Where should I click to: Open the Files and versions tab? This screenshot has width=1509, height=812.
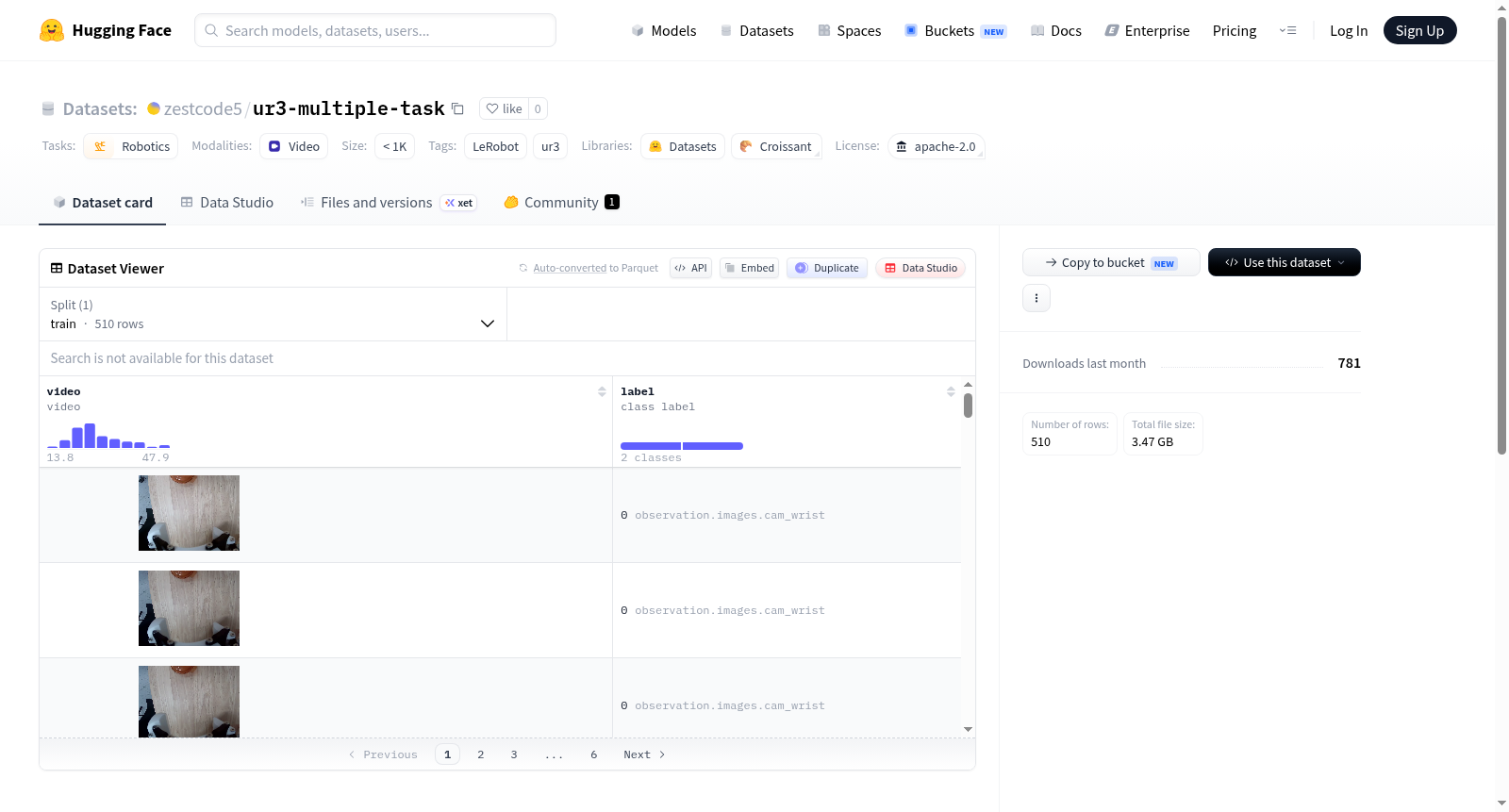click(389, 203)
